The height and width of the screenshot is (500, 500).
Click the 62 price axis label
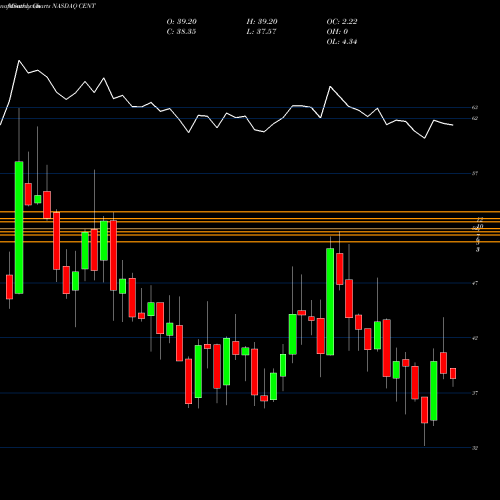475,118
